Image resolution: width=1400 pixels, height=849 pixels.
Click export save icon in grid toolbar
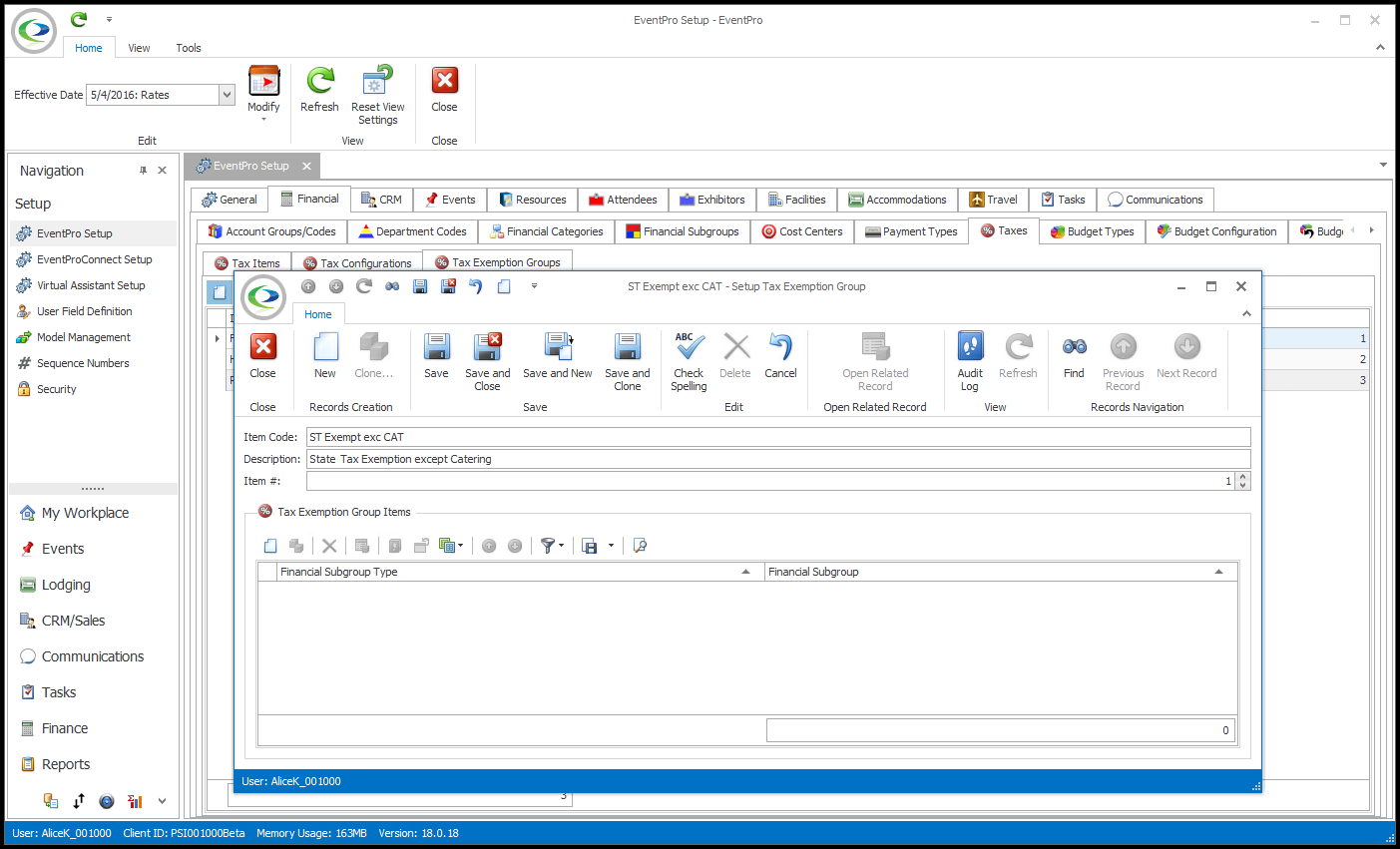[x=590, y=546]
